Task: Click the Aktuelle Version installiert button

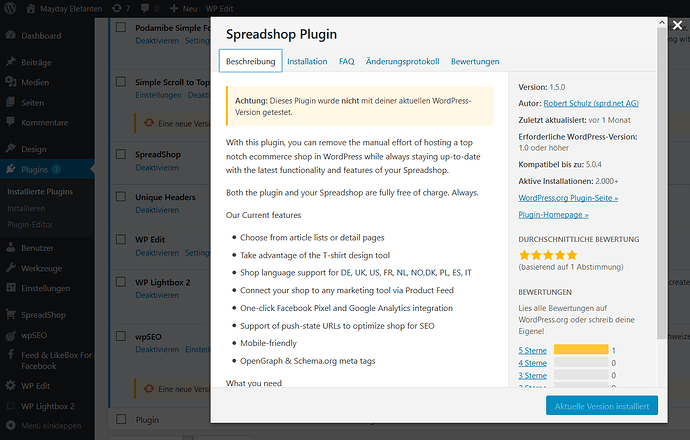Action: (602, 405)
